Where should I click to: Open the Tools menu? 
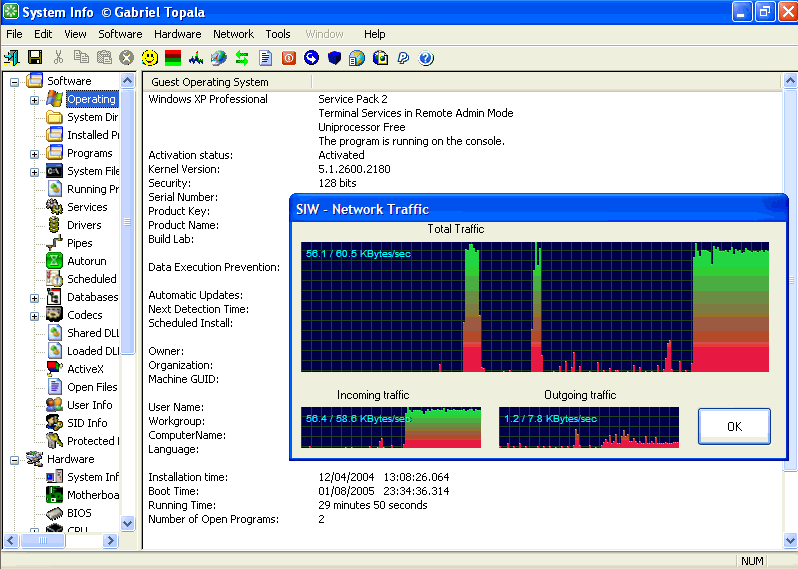point(278,34)
